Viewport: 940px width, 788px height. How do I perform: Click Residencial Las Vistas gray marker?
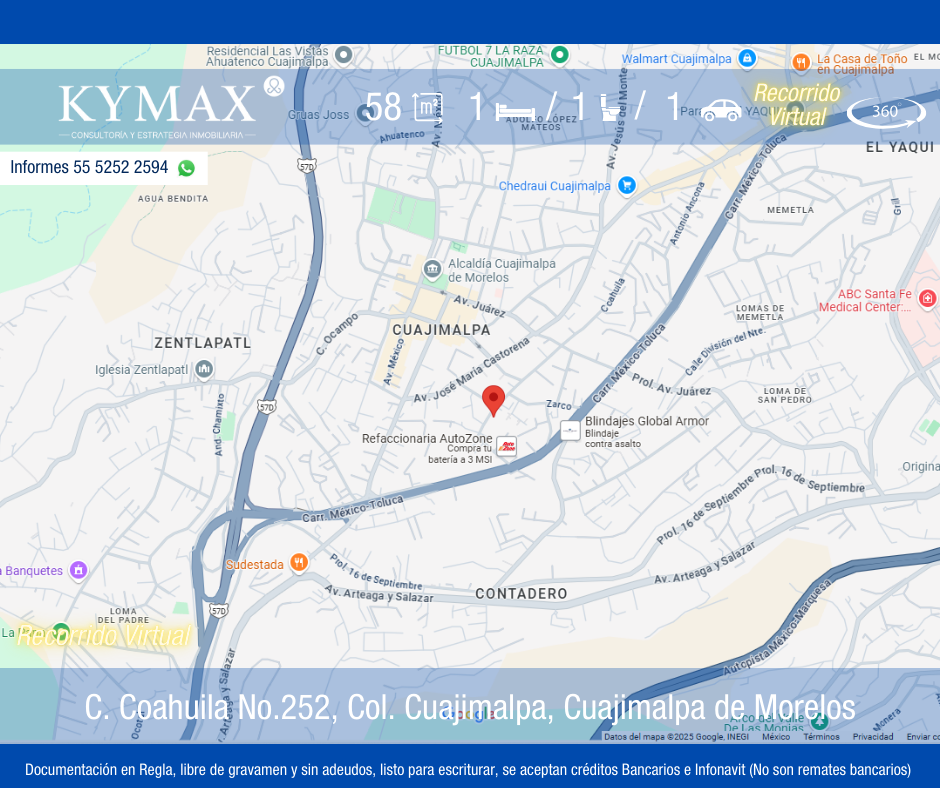click(344, 55)
